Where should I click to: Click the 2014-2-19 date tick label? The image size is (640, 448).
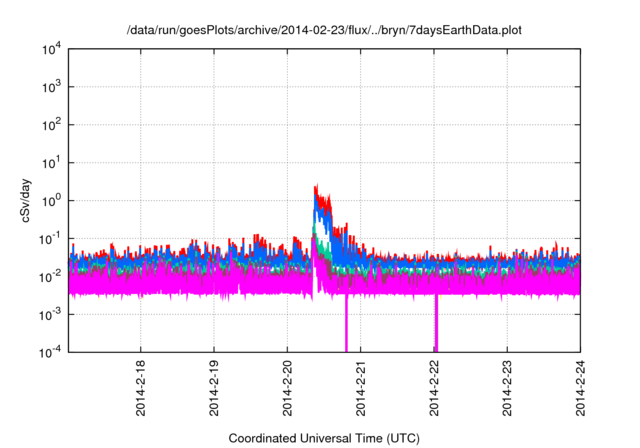(x=214, y=388)
